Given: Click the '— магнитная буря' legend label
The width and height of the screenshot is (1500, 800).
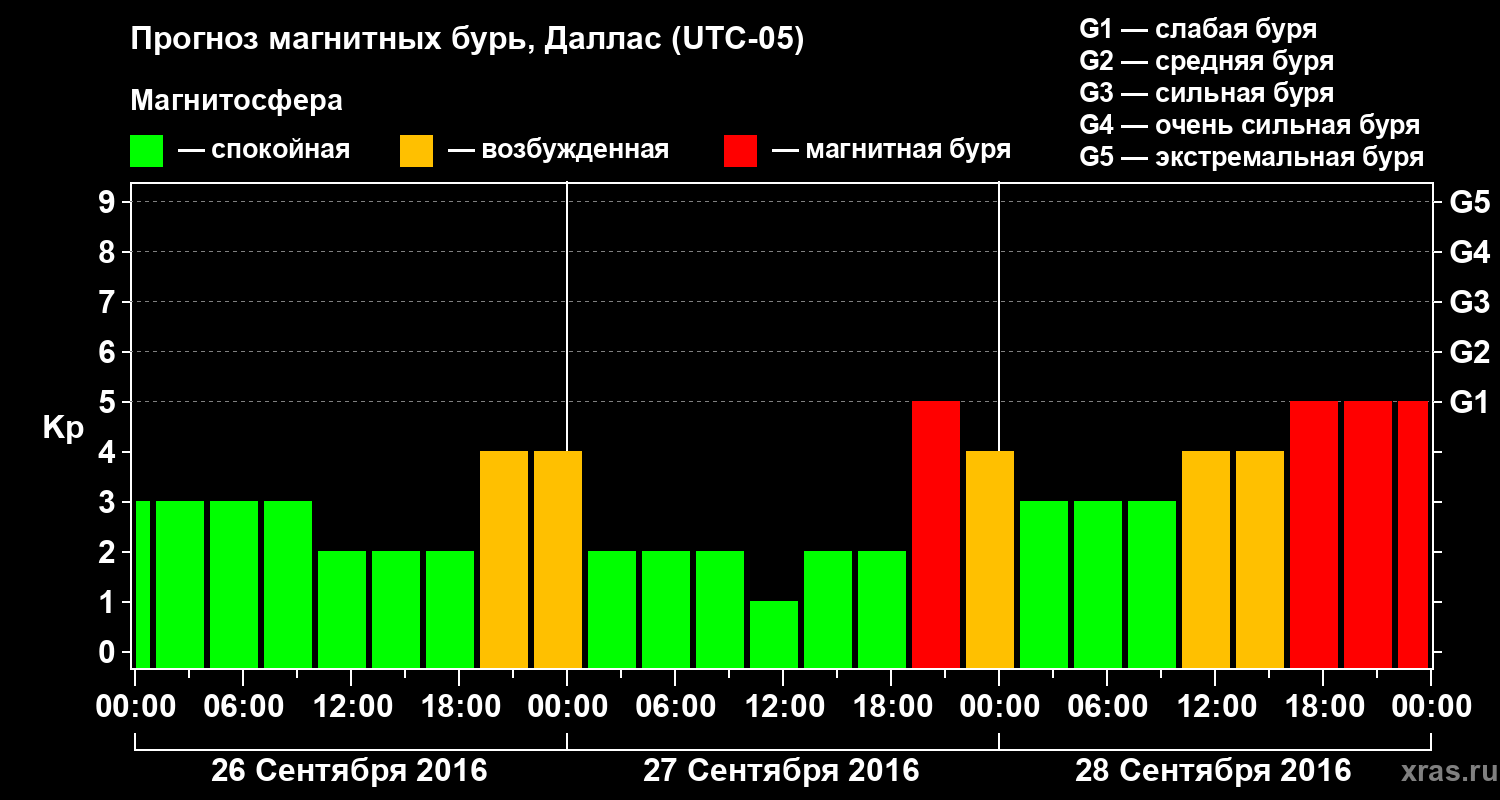Looking at the screenshot, I should [x=891, y=150].
